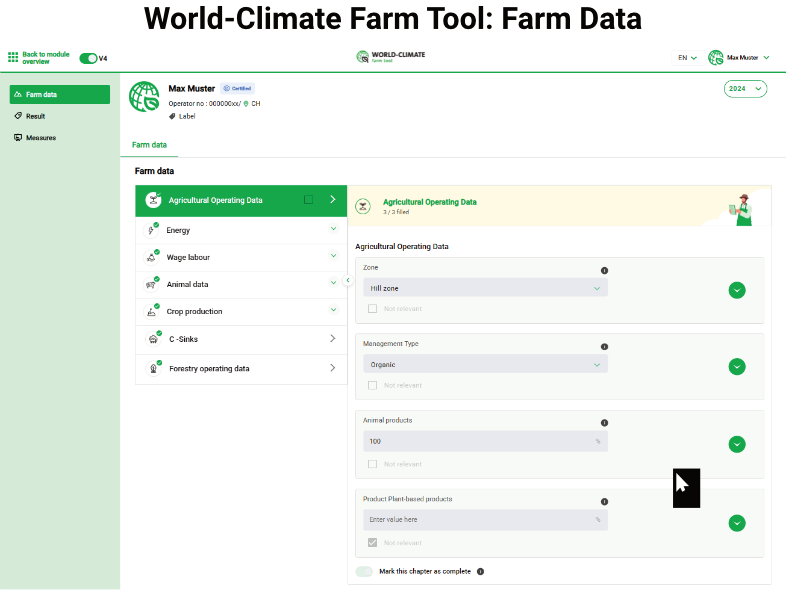This screenshot has width=787, height=590.
Task: Open the Zone Hill zone dropdown
Action: (485, 288)
